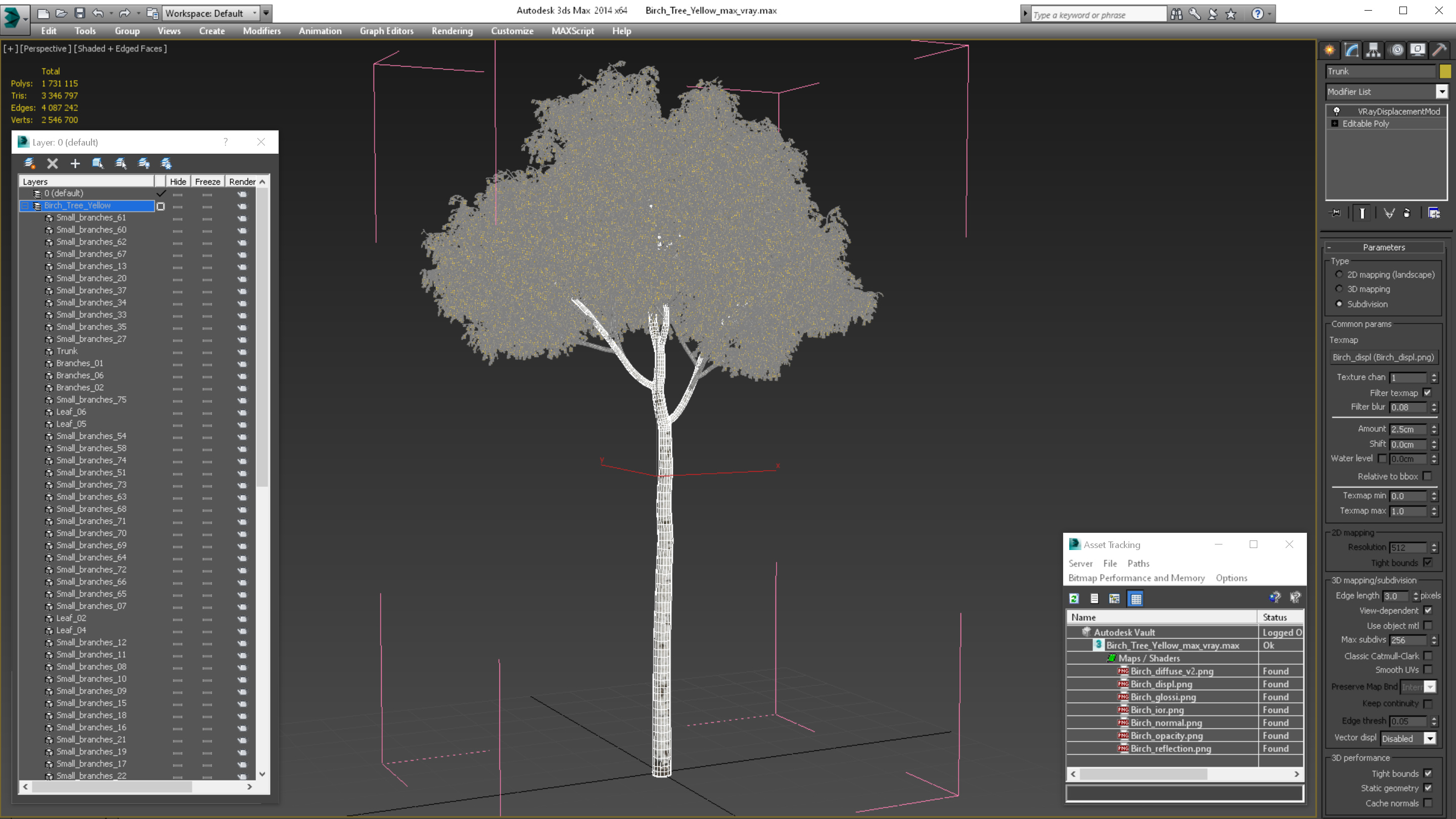Open the Hierarchy command panel tab

point(1374,51)
